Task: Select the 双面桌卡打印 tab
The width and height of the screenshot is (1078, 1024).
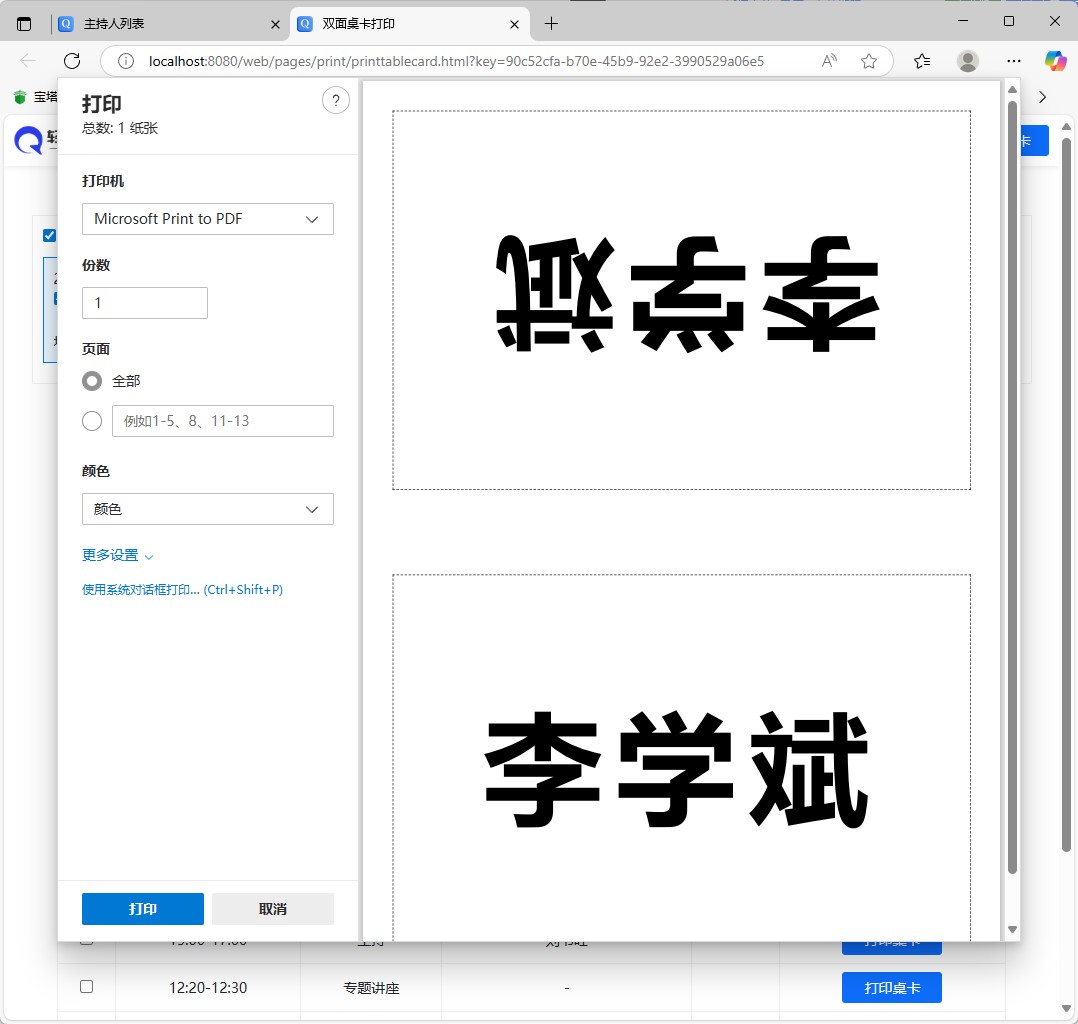Action: [410, 24]
